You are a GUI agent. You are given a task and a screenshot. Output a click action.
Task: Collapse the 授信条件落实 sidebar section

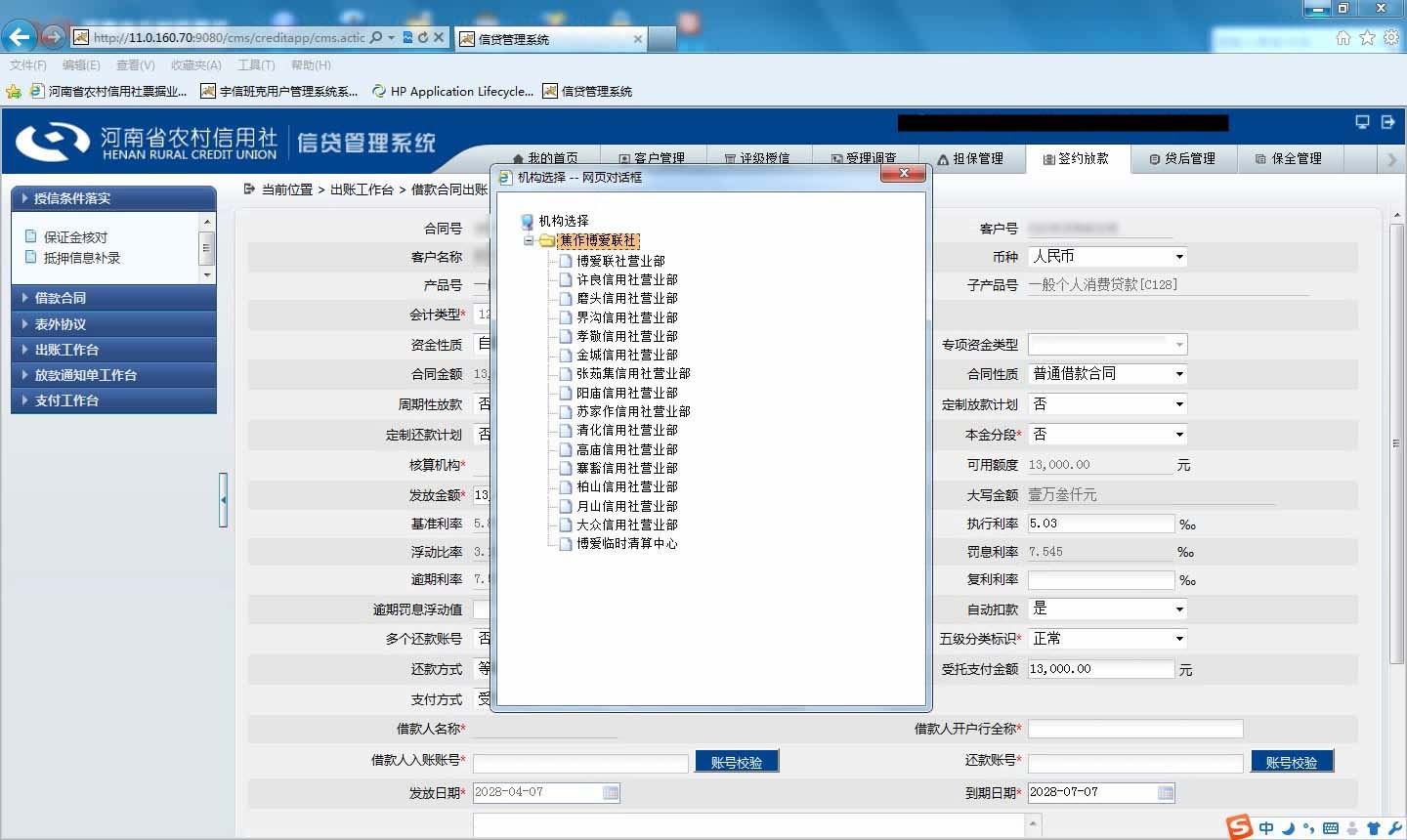click(x=113, y=198)
